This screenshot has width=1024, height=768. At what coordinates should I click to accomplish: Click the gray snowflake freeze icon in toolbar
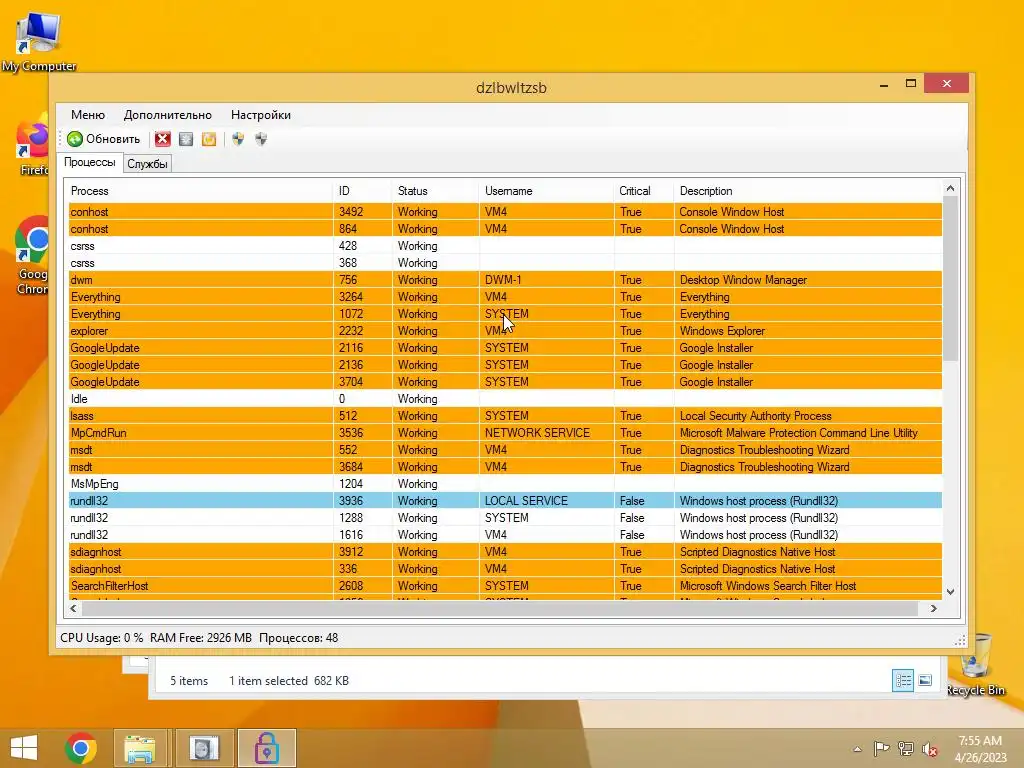click(x=186, y=138)
